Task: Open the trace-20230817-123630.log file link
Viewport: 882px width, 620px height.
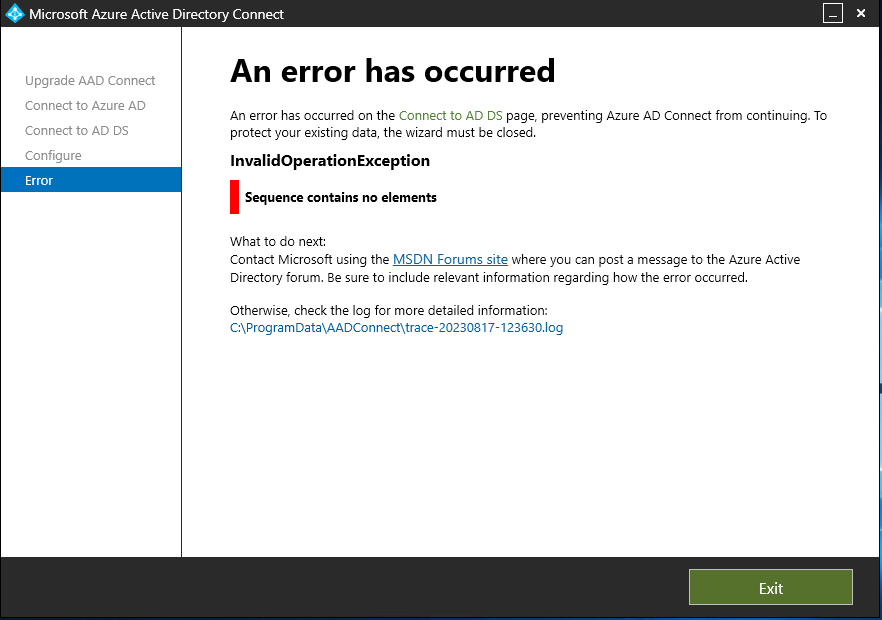Action: (396, 327)
